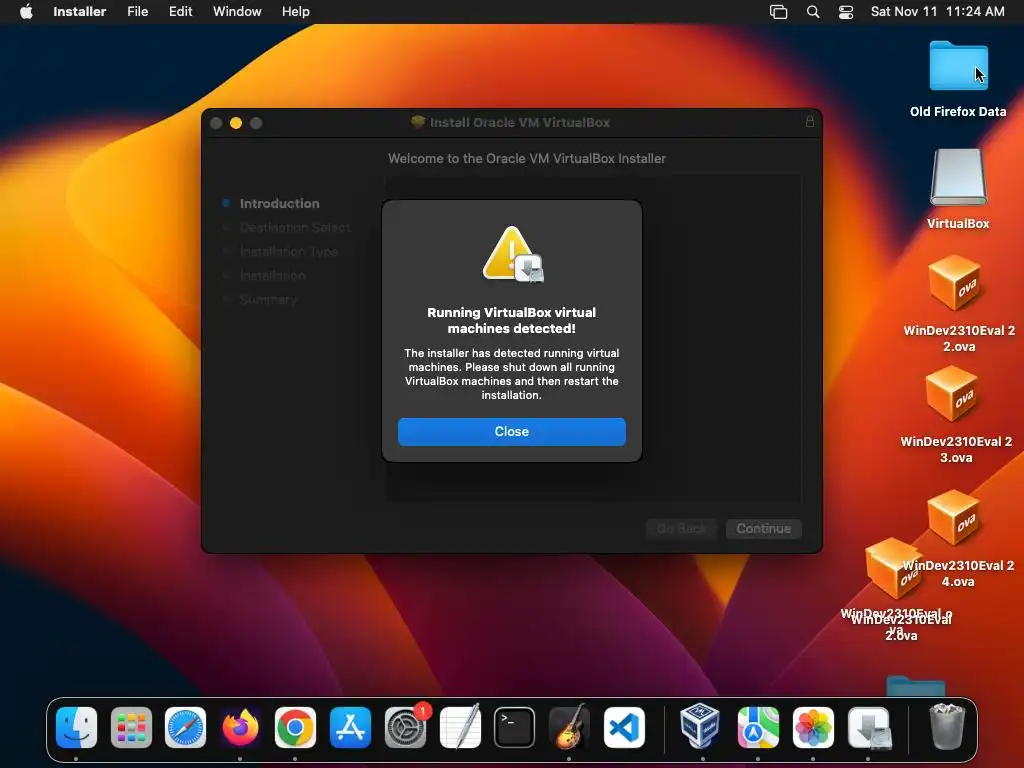Open Visual Studio Code from the Dock

(x=624, y=728)
